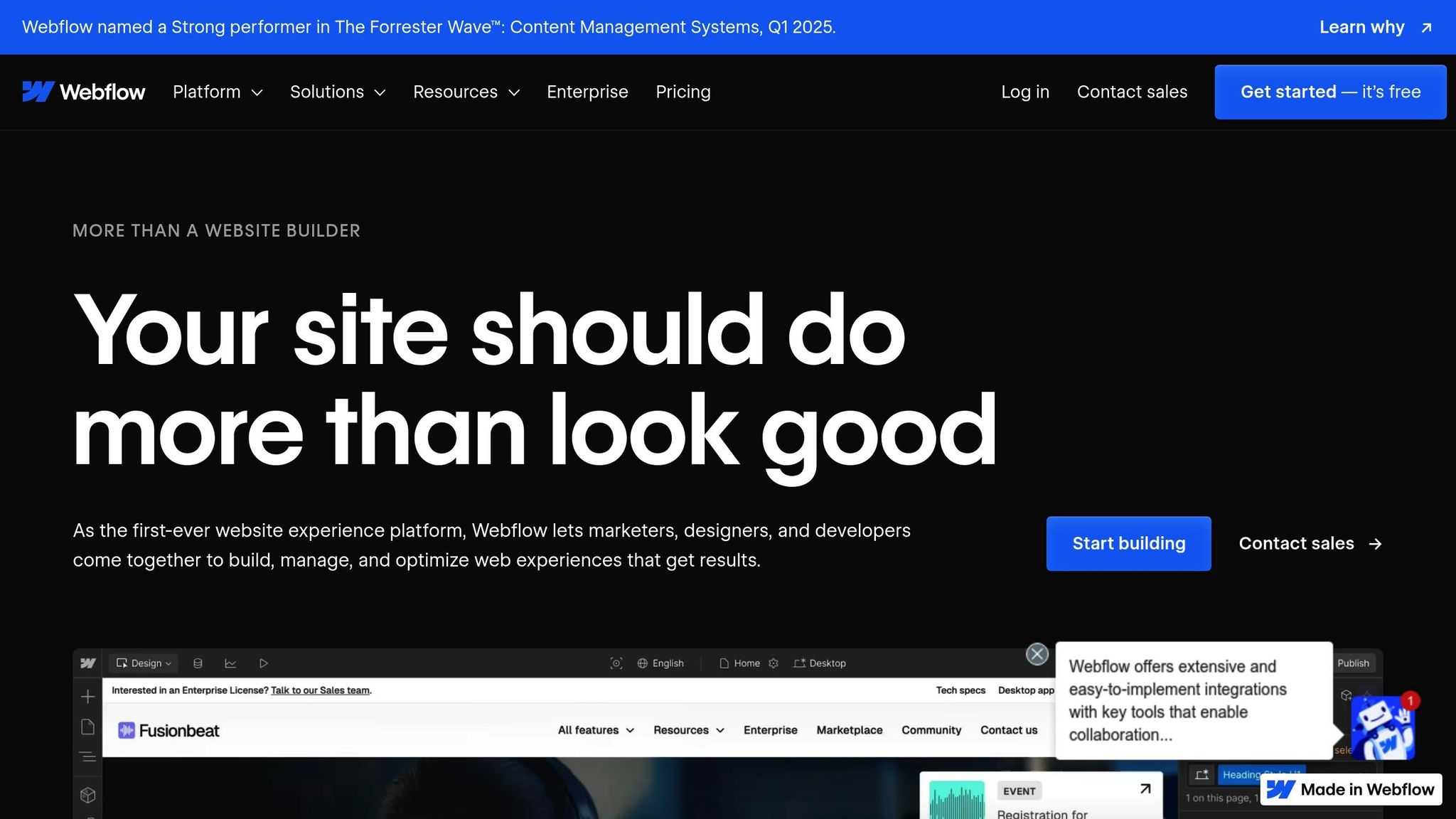Open the Enterprise page in Webflow navbar
Image resolution: width=1456 pixels, height=819 pixels.
(x=587, y=92)
